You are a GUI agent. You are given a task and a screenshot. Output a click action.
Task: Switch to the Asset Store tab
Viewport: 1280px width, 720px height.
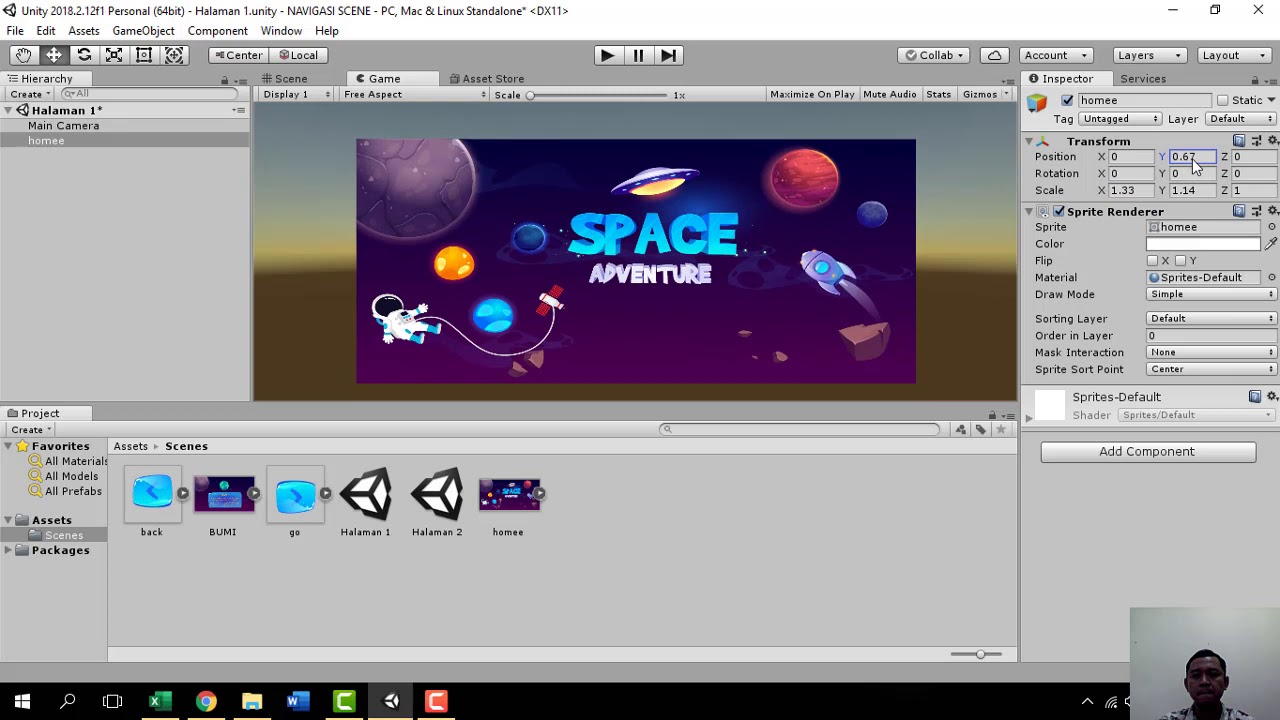coord(487,79)
